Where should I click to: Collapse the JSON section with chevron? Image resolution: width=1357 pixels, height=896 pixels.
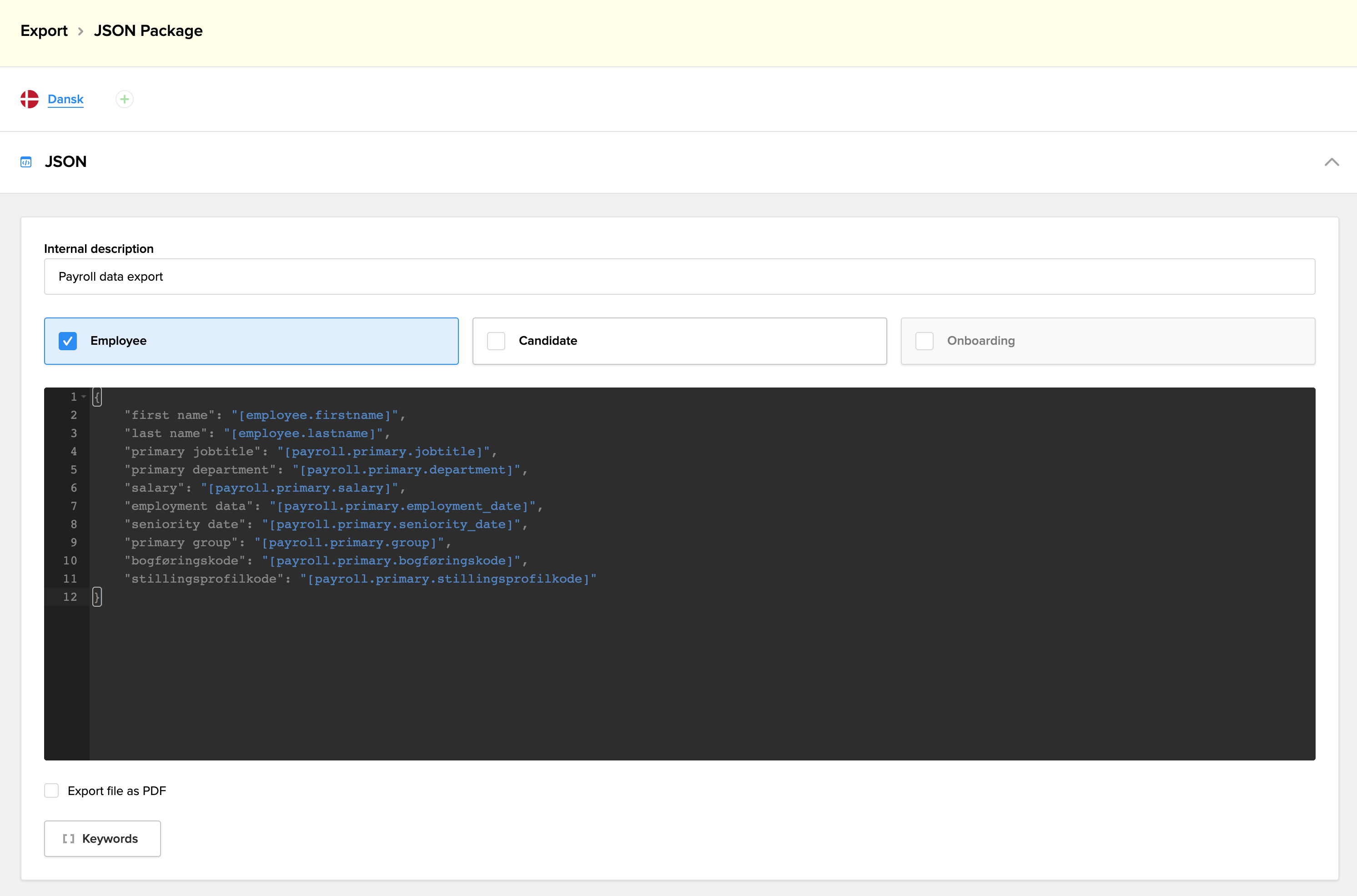pos(1331,162)
